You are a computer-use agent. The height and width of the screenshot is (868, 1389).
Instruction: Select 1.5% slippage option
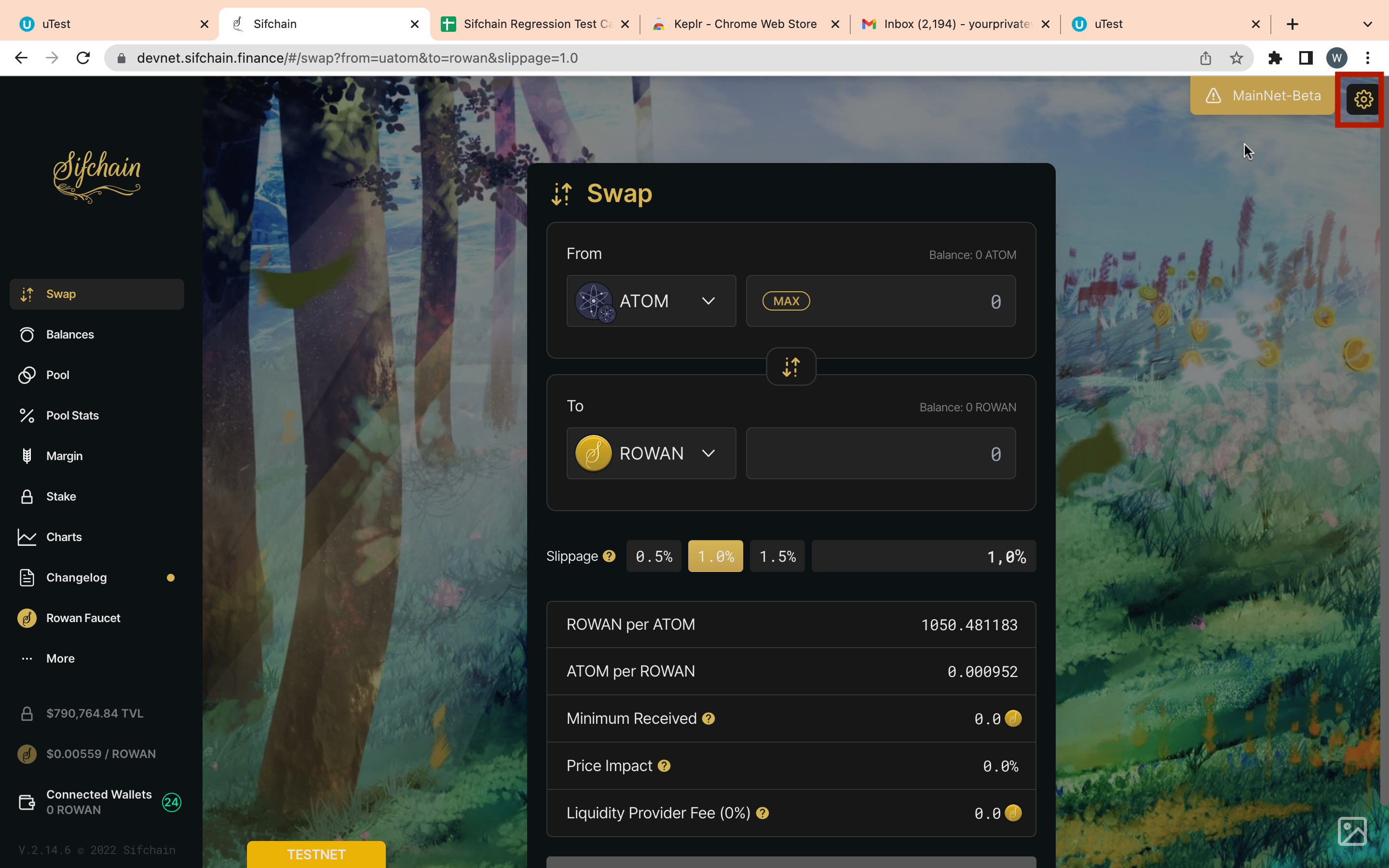point(777,556)
